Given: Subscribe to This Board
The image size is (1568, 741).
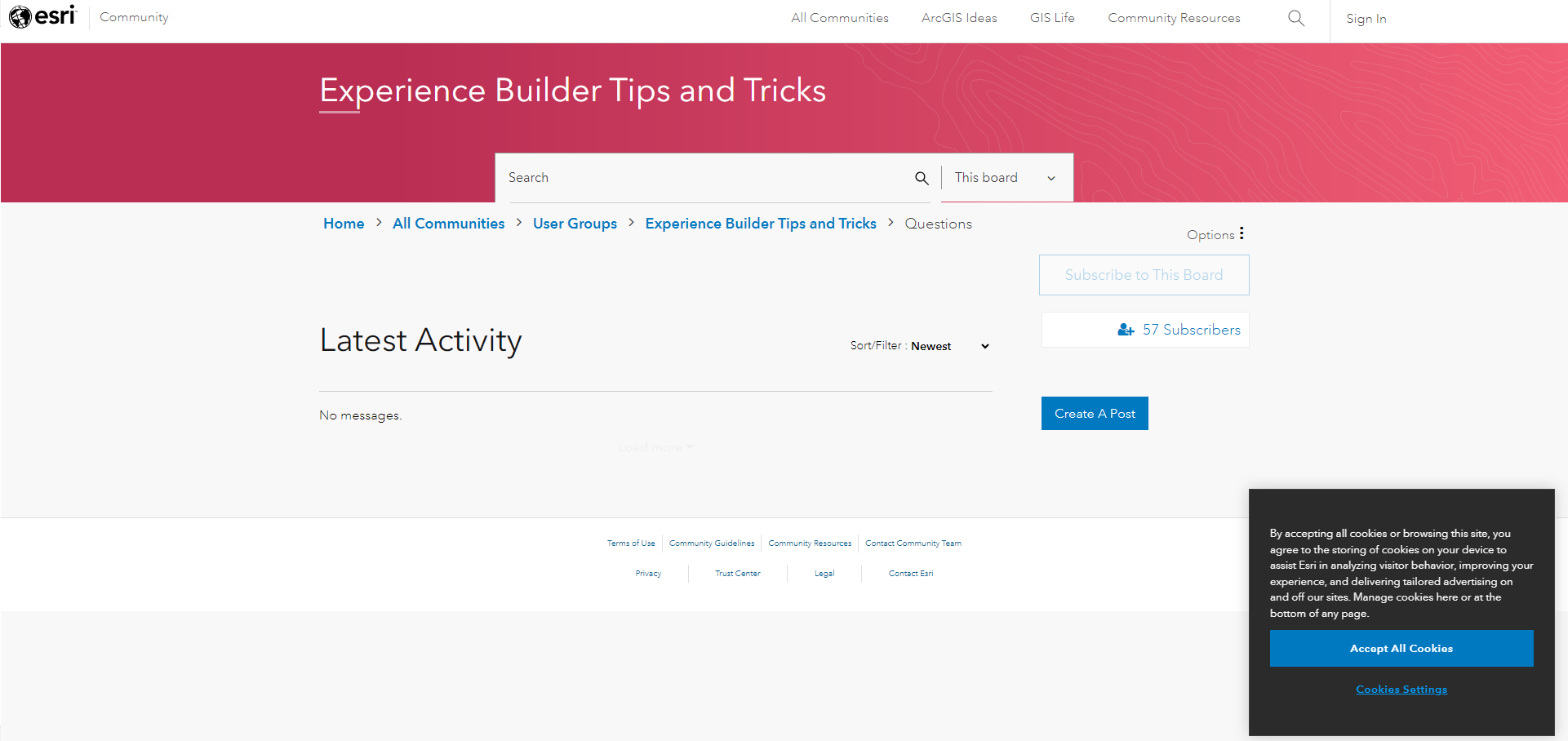Looking at the screenshot, I should point(1144,274).
